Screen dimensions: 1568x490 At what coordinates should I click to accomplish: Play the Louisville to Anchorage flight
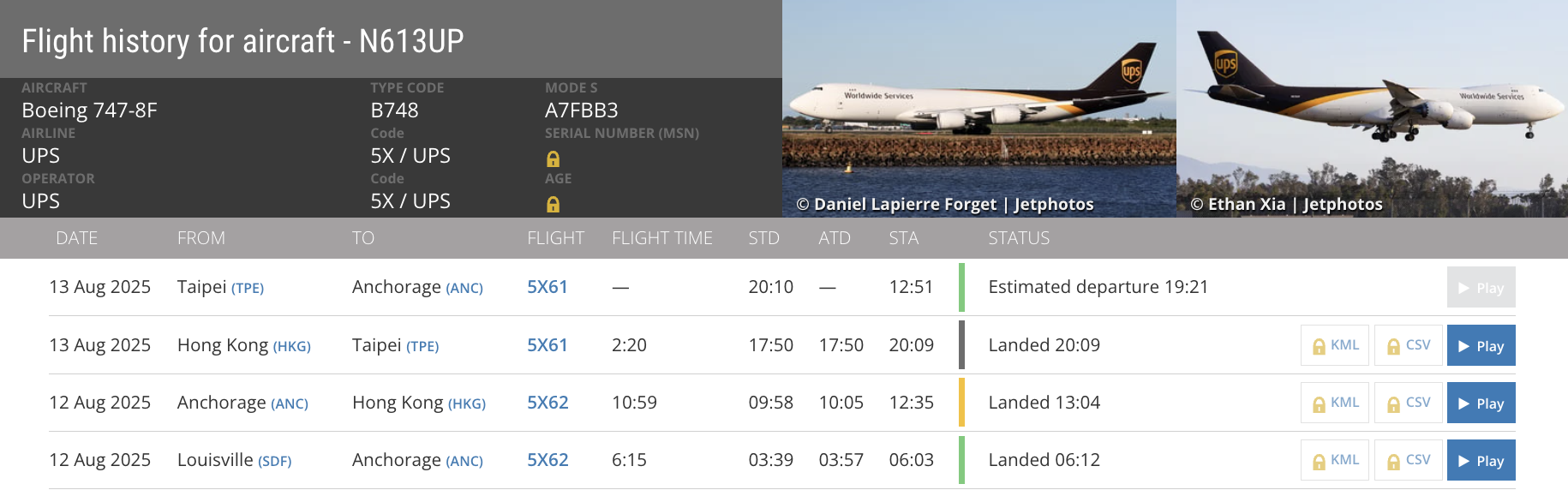(x=1481, y=460)
